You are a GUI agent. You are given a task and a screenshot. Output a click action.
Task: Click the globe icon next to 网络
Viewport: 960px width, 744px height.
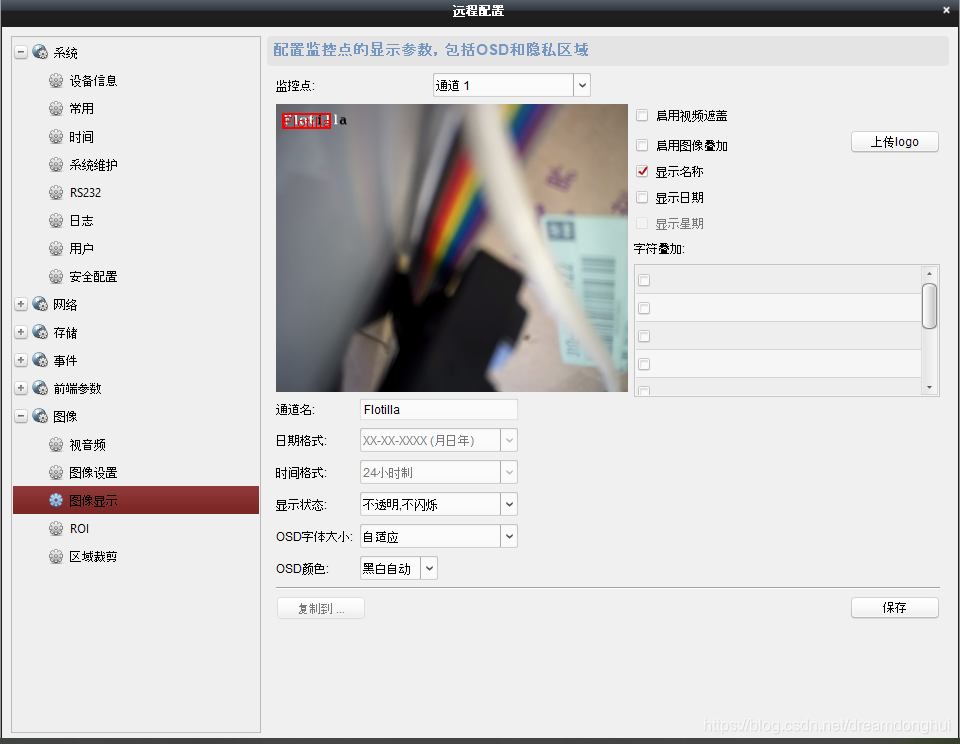pyautogui.click(x=40, y=304)
